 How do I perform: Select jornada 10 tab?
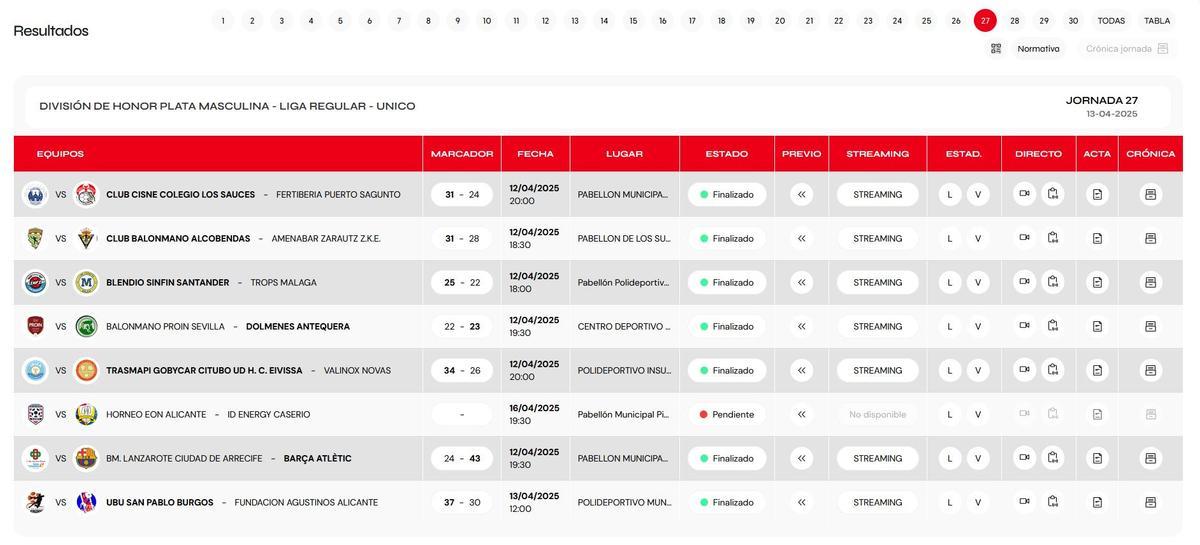[x=487, y=20]
